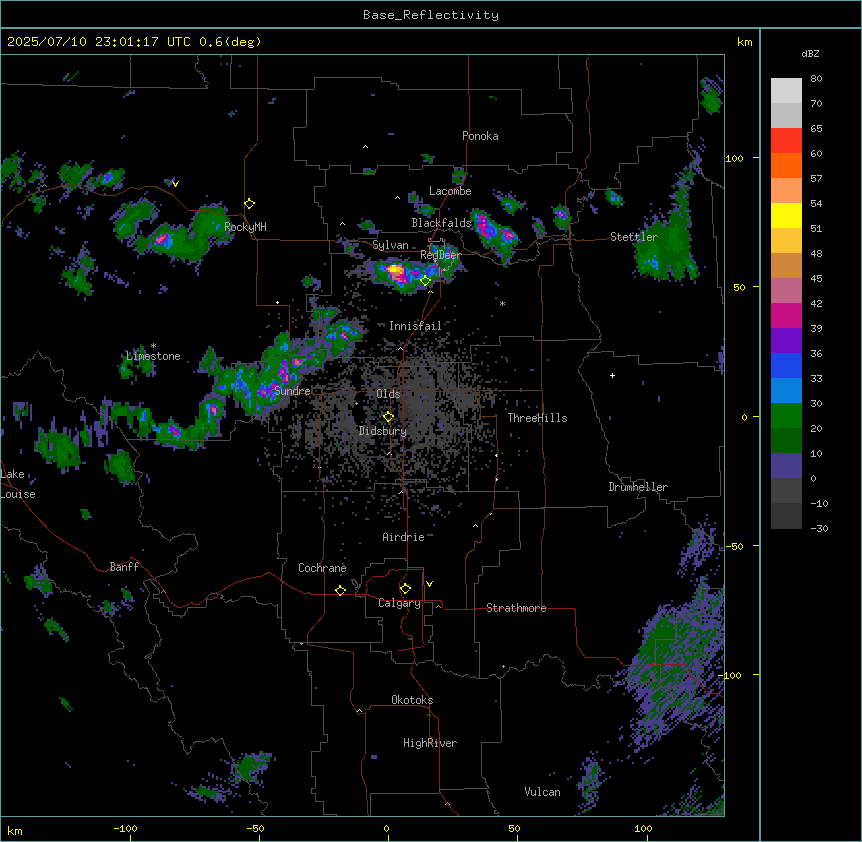This screenshot has height=842, width=862.
Task: Click the HighRiver label
Action: point(430,743)
